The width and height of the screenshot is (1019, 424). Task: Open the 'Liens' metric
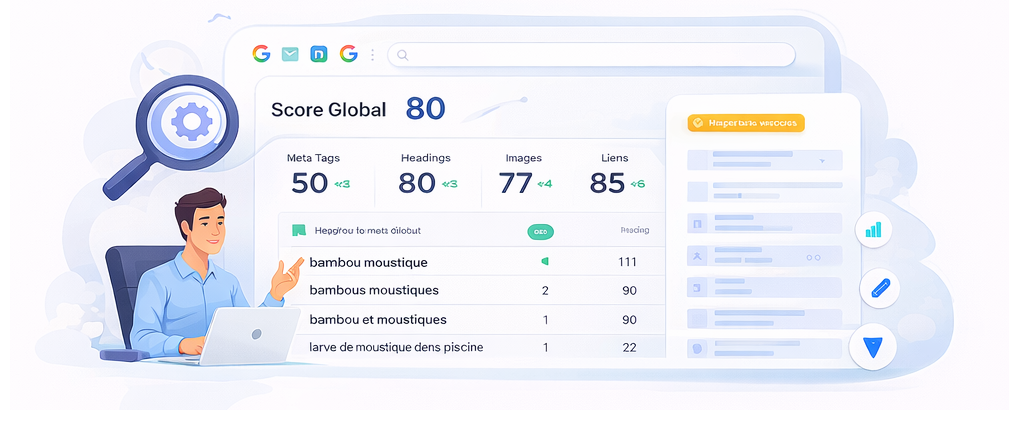[x=615, y=158]
